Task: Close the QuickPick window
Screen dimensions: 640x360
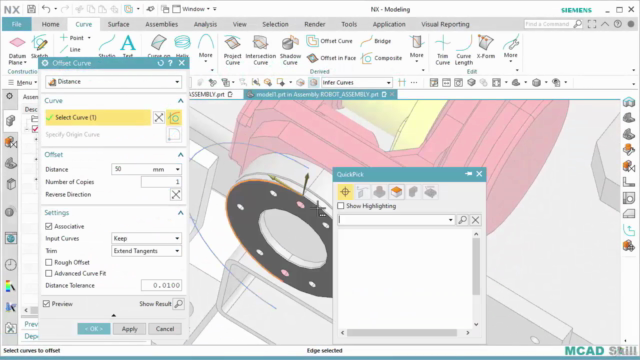Action: click(x=479, y=174)
